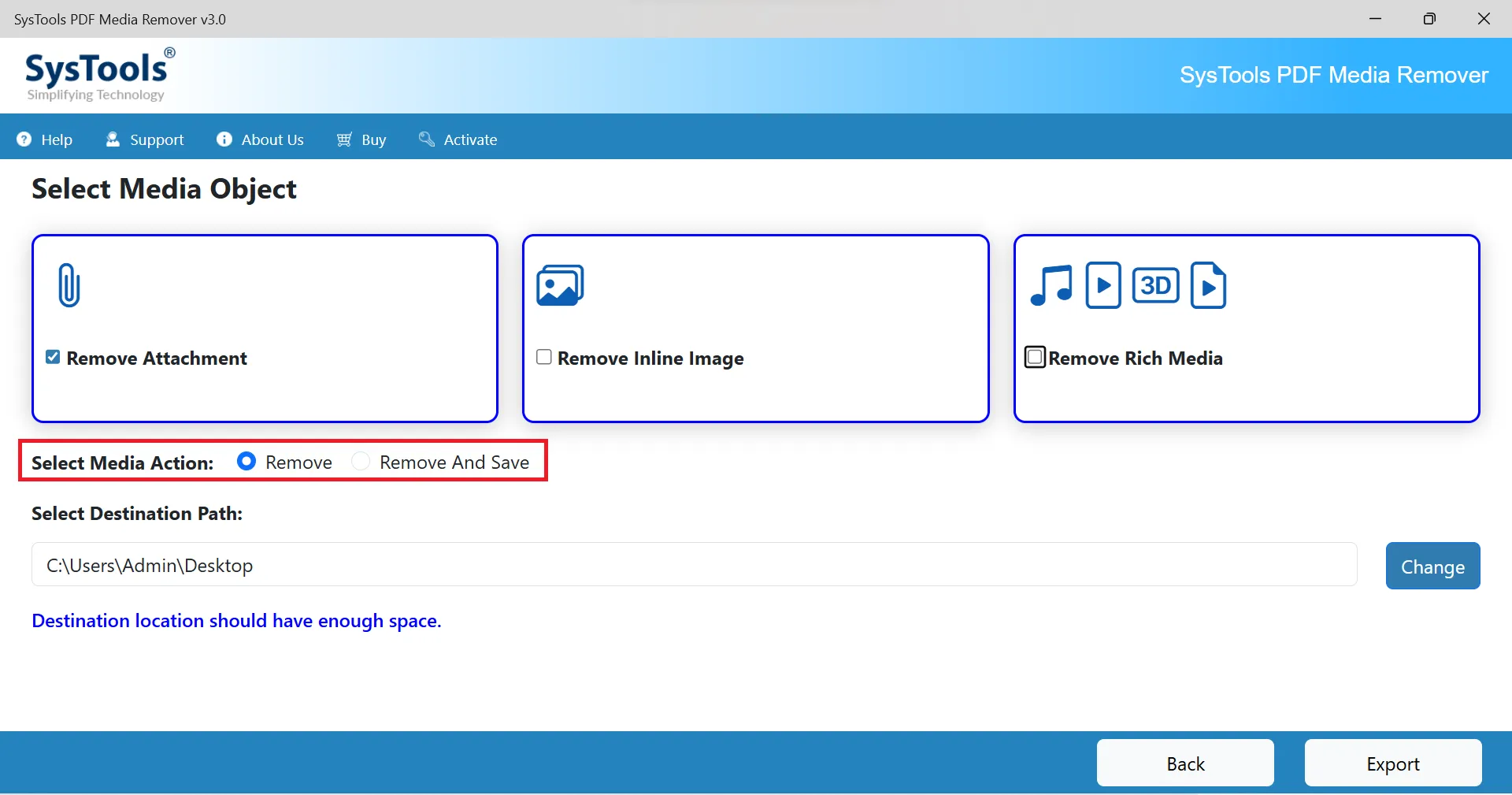The height and width of the screenshot is (795, 1512).
Task: Click the 3D media icon
Action: point(1155,285)
